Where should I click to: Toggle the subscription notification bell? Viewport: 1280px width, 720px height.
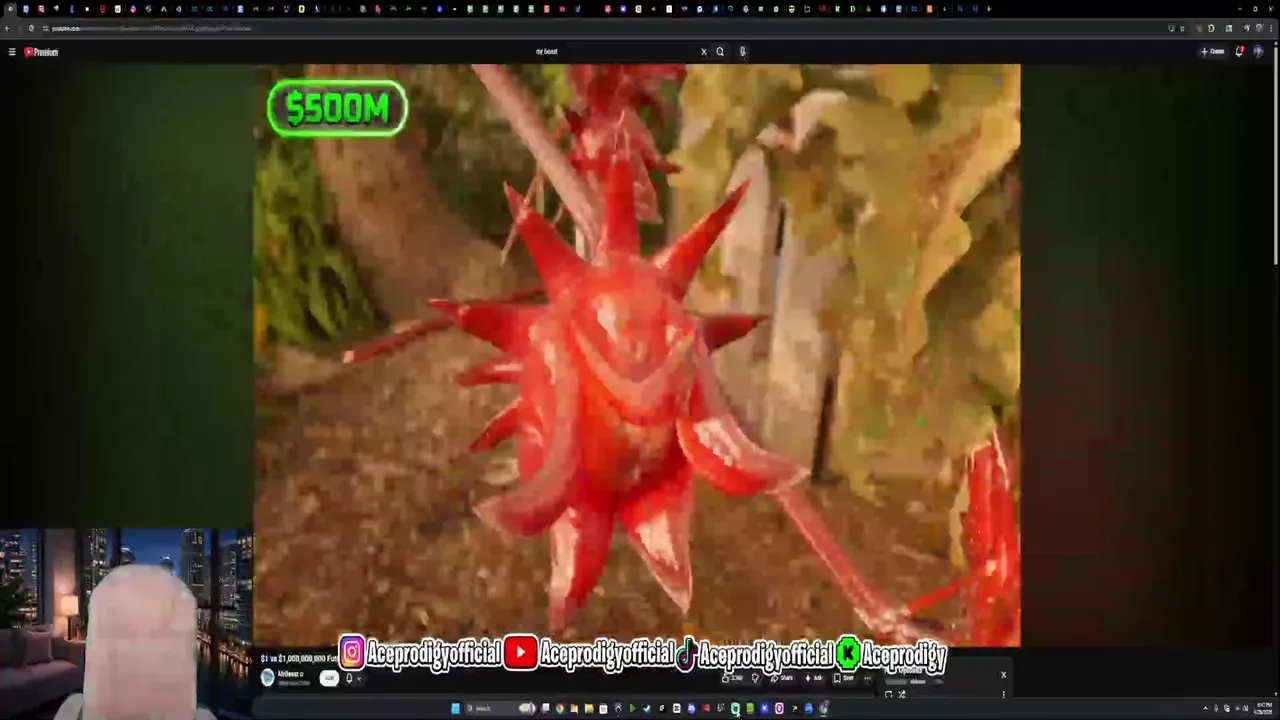pos(349,678)
